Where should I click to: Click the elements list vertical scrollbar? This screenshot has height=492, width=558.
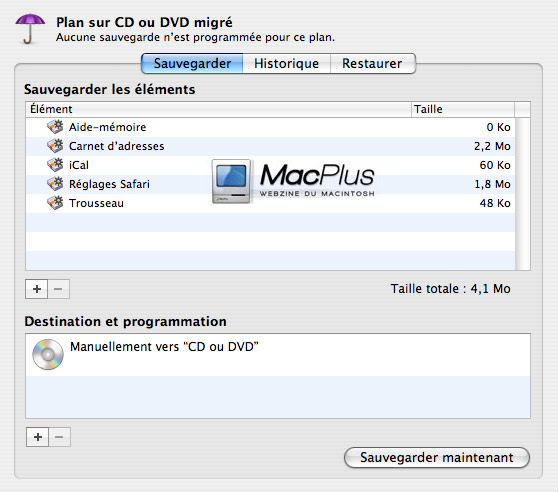point(522,194)
